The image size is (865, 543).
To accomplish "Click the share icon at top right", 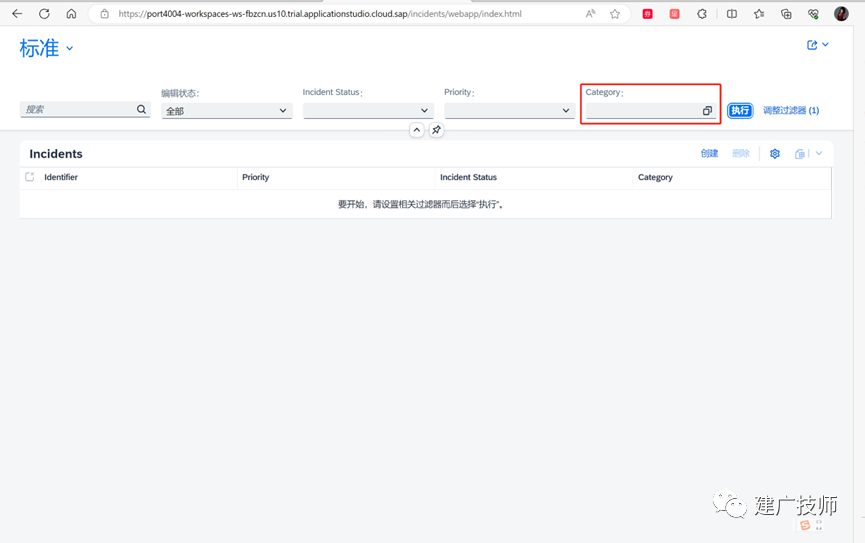I will click(811, 45).
